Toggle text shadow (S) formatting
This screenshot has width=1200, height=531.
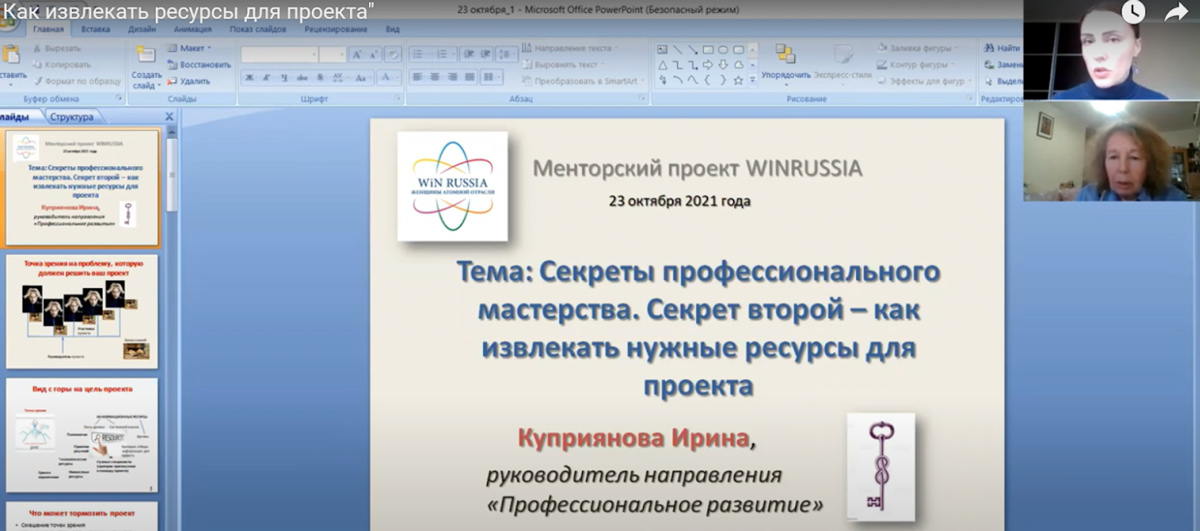click(x=320, y=78)
